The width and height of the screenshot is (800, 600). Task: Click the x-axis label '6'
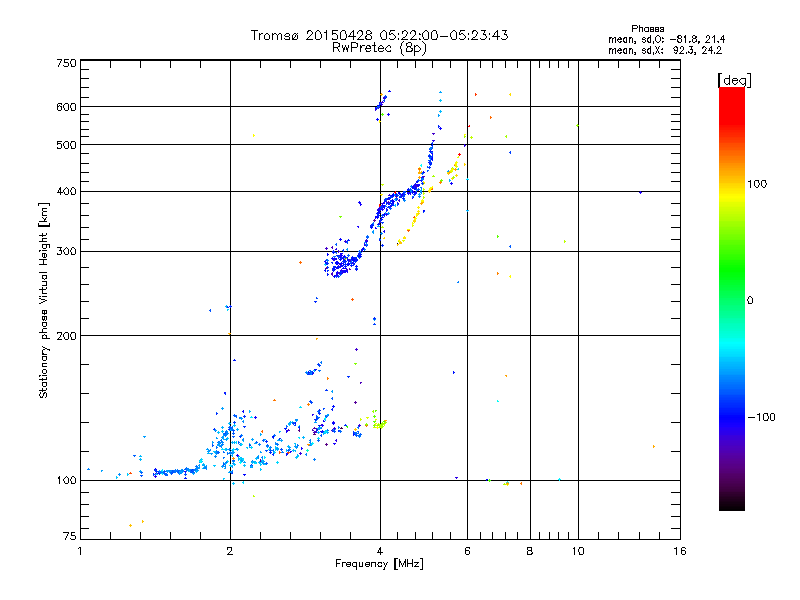click(467, 551)
